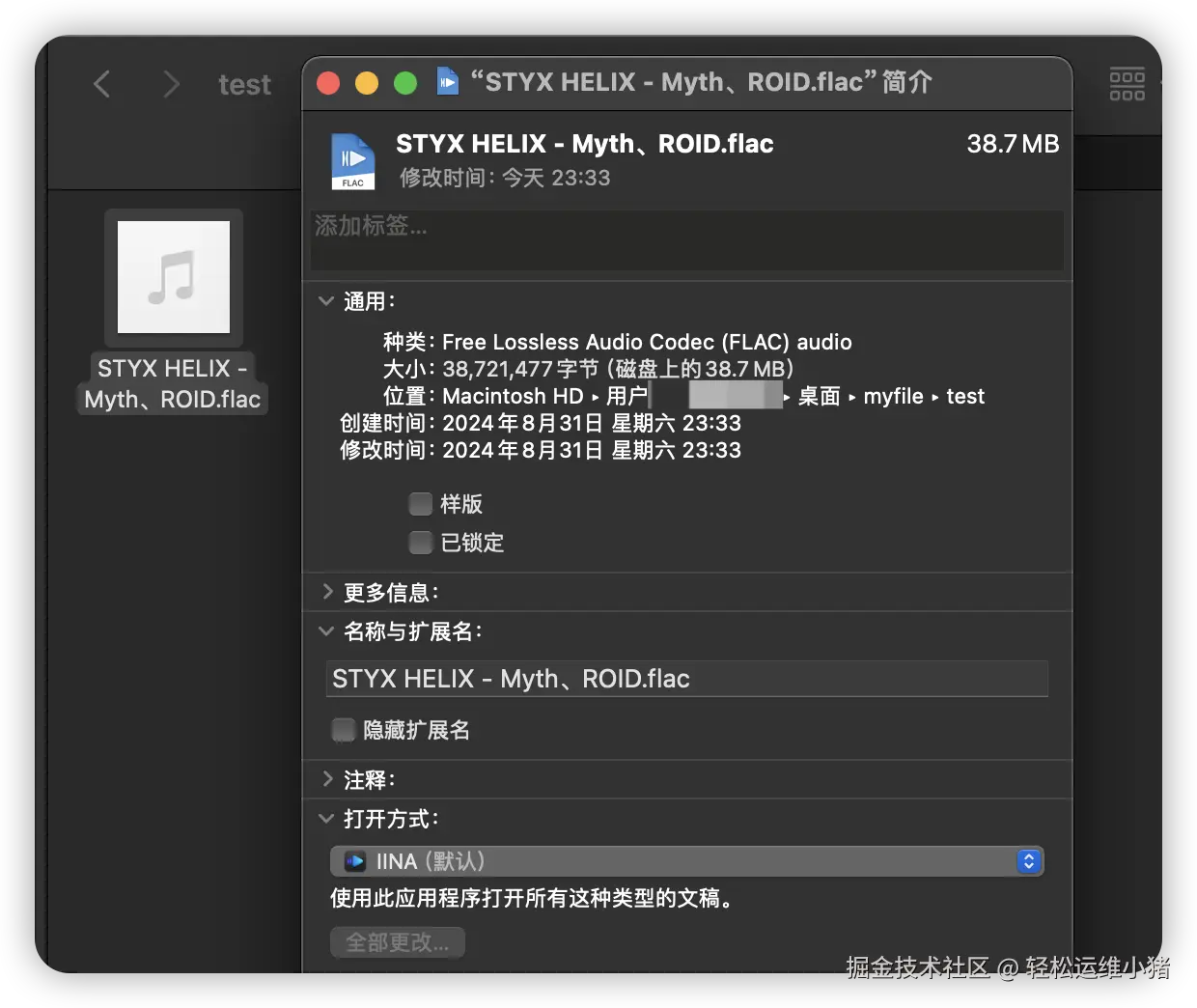Screen dimensions: 1197x1008
Task: Click the 添加标签… tags field
Action: coord(687,239)
